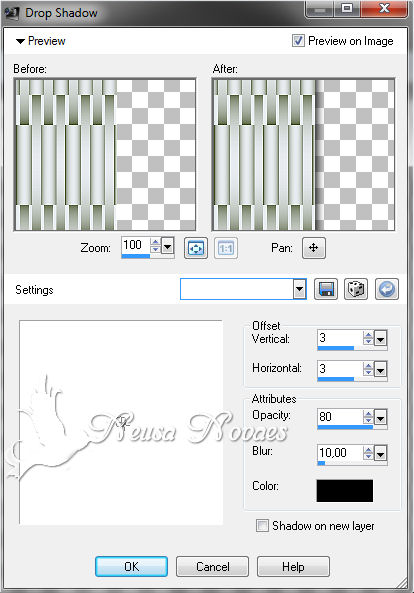Viewport: 414px width, 593px height.
Task: Open the black shadow Color swatch
Action: tap(344, 491)
